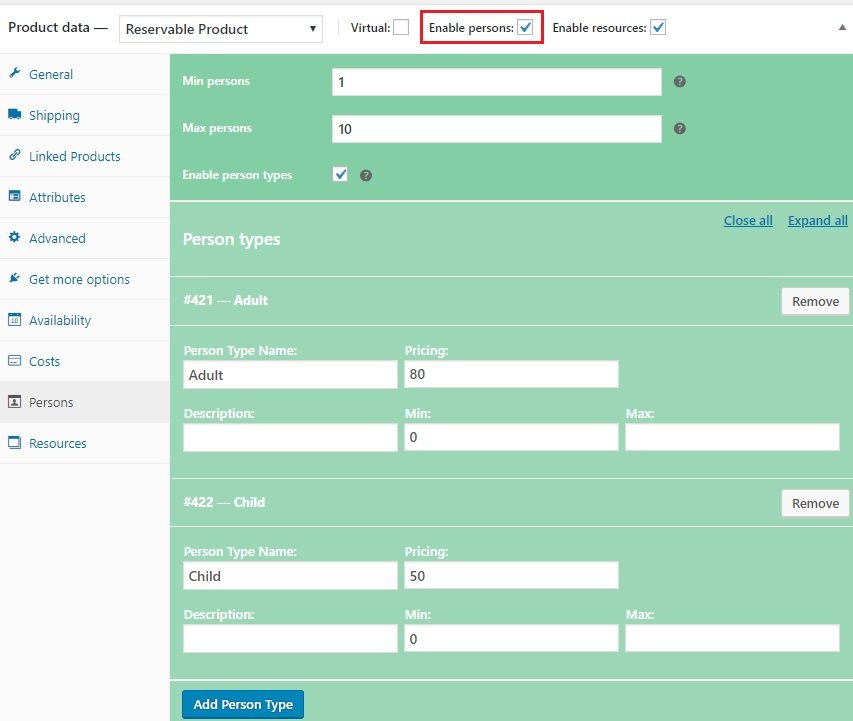Uncheck the Enable persons checkbox
Screen dimensions: 853x721
pyautogui.click(x=525, y=28)
